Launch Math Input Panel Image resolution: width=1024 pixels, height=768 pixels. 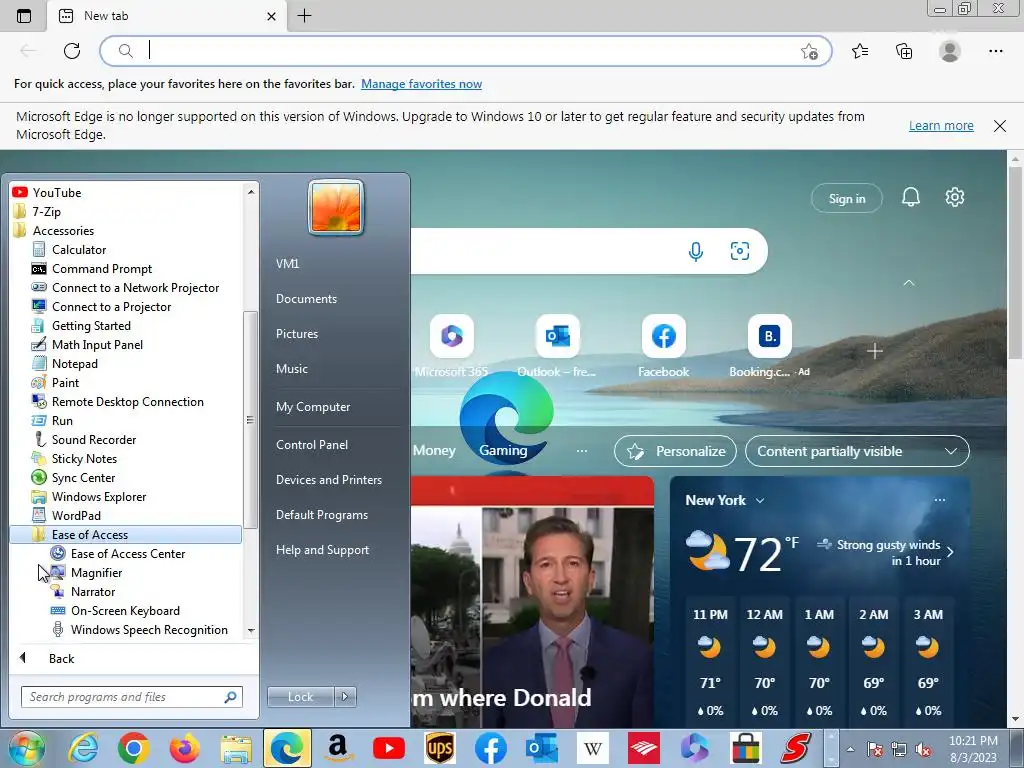(97, 344)
